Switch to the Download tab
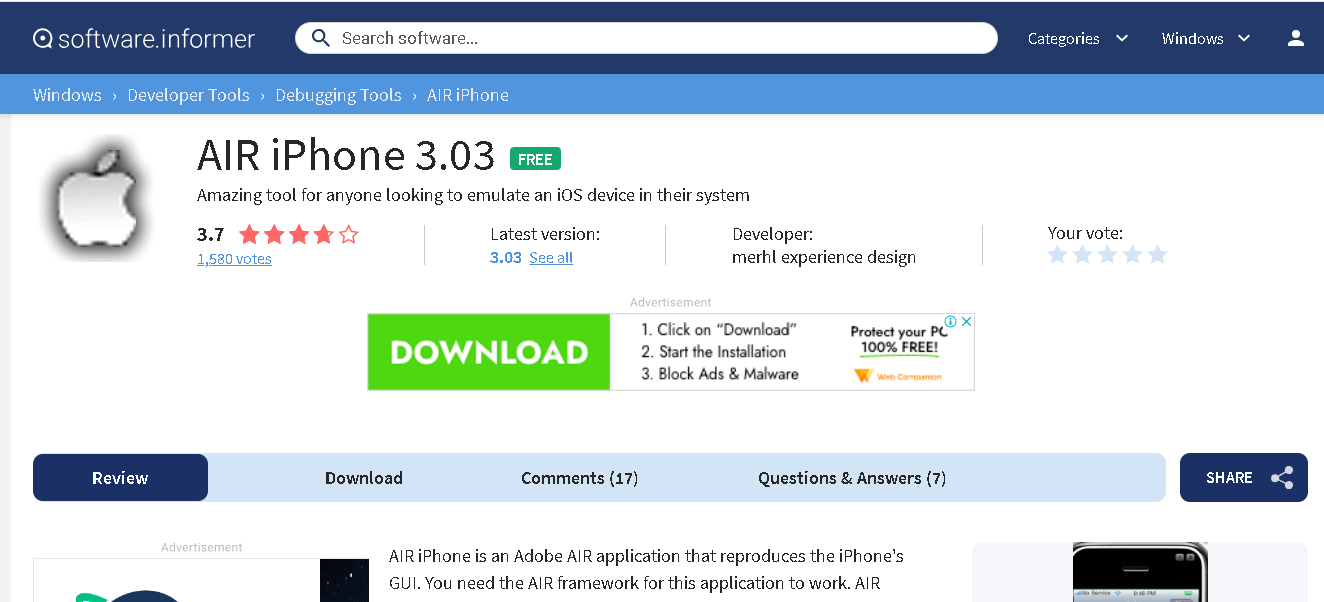 point(363,478)
